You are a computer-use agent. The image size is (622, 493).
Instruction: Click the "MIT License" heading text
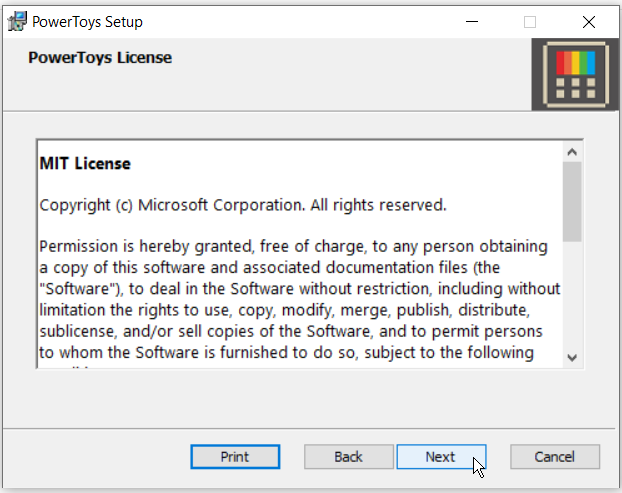pos(85,163)
